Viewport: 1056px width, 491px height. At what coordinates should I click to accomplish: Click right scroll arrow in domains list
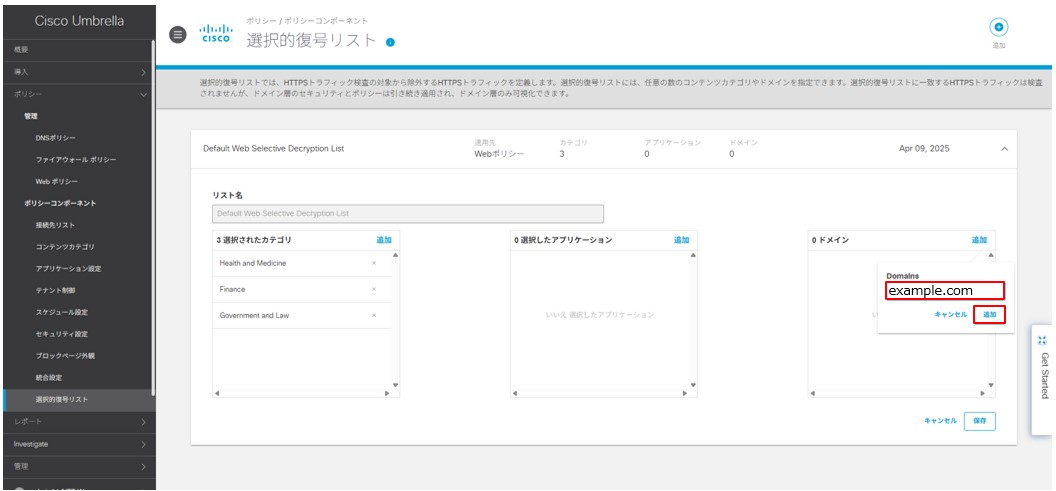tap(982, 393)
